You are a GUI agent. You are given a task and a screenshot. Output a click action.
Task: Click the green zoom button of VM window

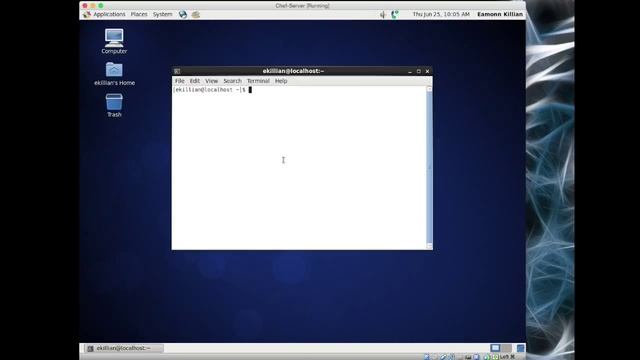click(x=101, y=6)
